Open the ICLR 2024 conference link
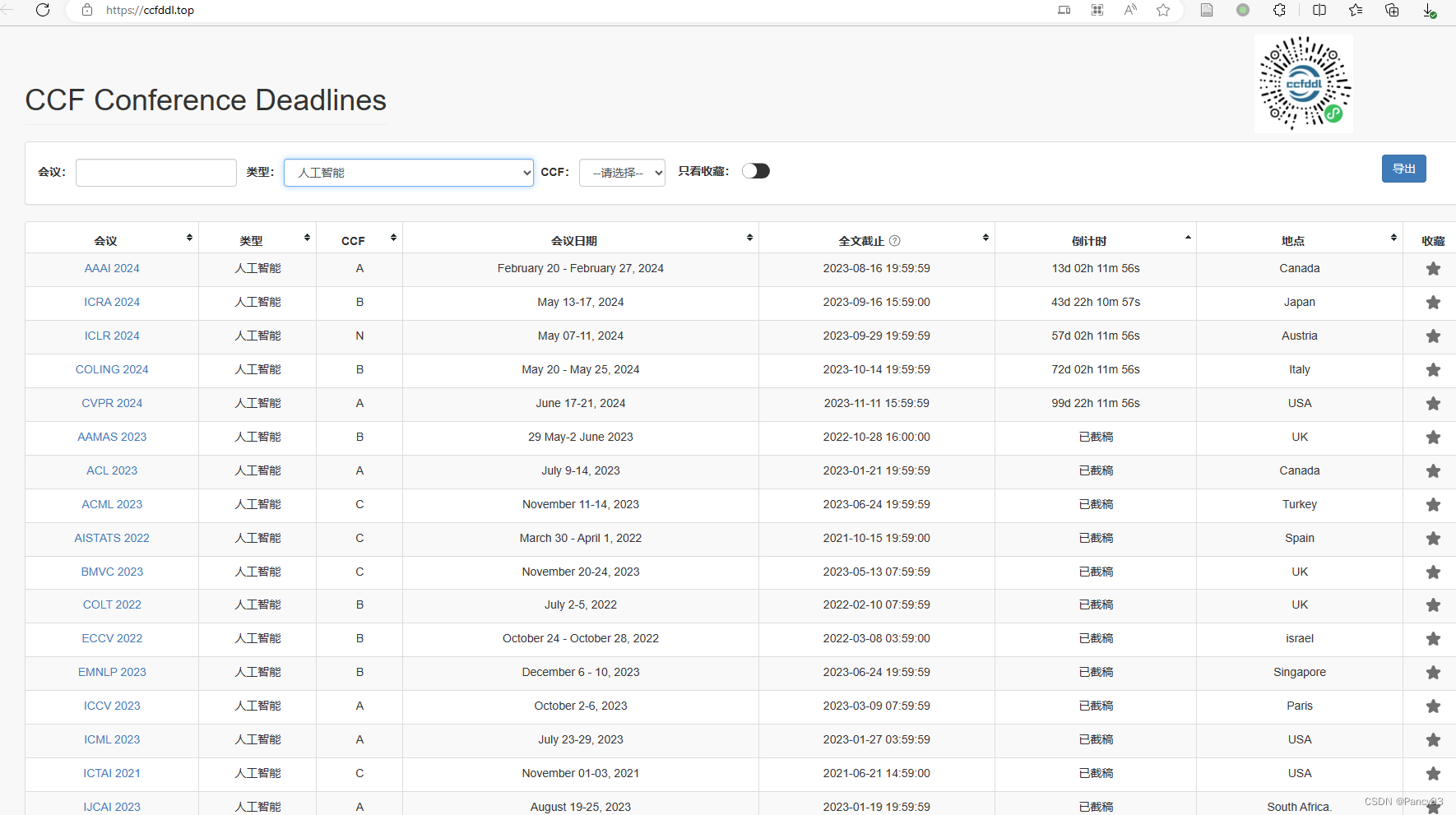The width and height of the screenshot is (1456, 815). (x=112, y=336)
